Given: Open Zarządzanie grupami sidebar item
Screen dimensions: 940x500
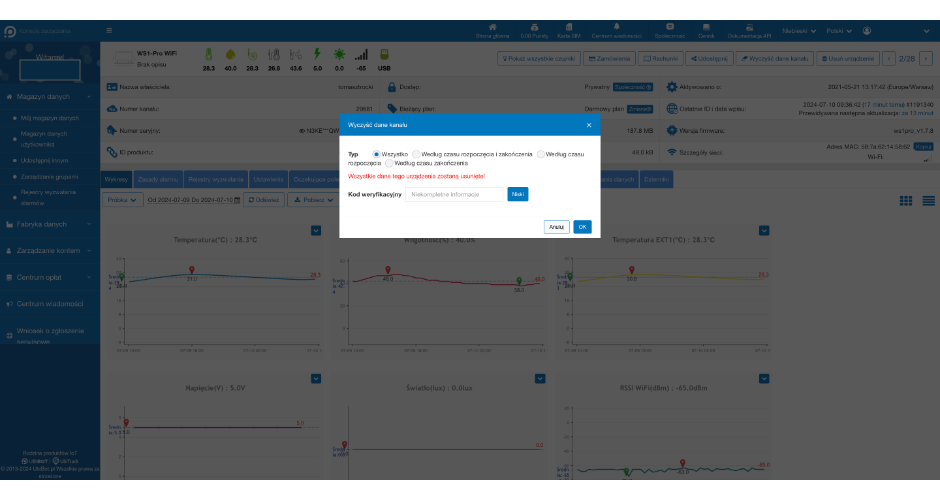Looking at the screenshot, I should pos(49,177).
